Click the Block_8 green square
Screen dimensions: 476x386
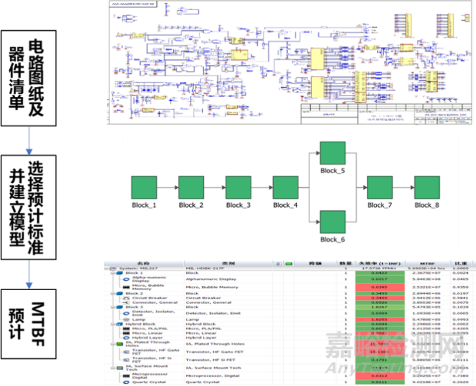click(x=427, y=188)
